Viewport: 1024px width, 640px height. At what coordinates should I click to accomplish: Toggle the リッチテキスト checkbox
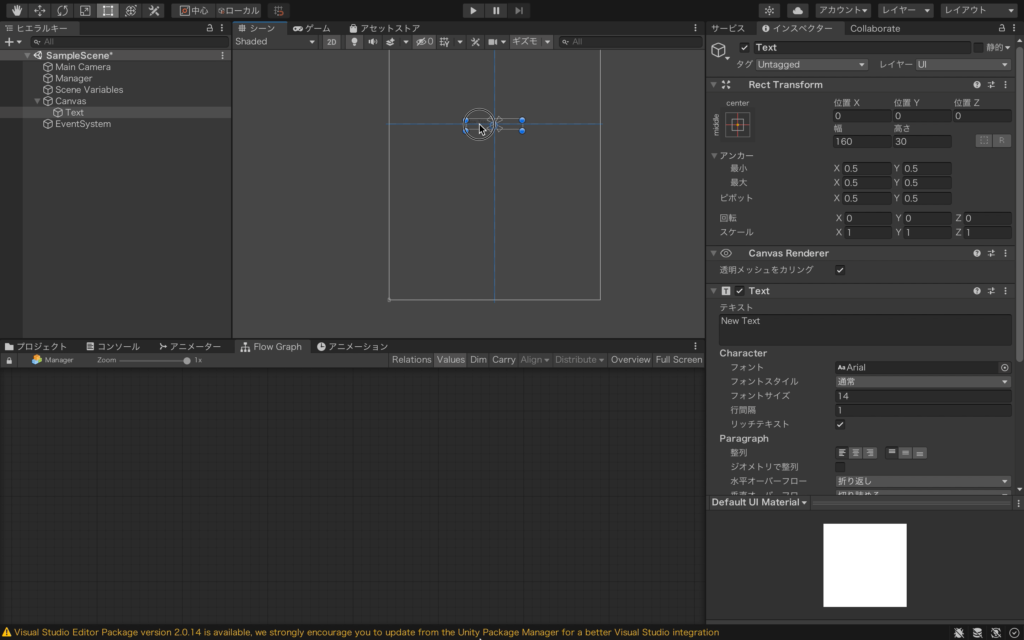coord(840,424)
